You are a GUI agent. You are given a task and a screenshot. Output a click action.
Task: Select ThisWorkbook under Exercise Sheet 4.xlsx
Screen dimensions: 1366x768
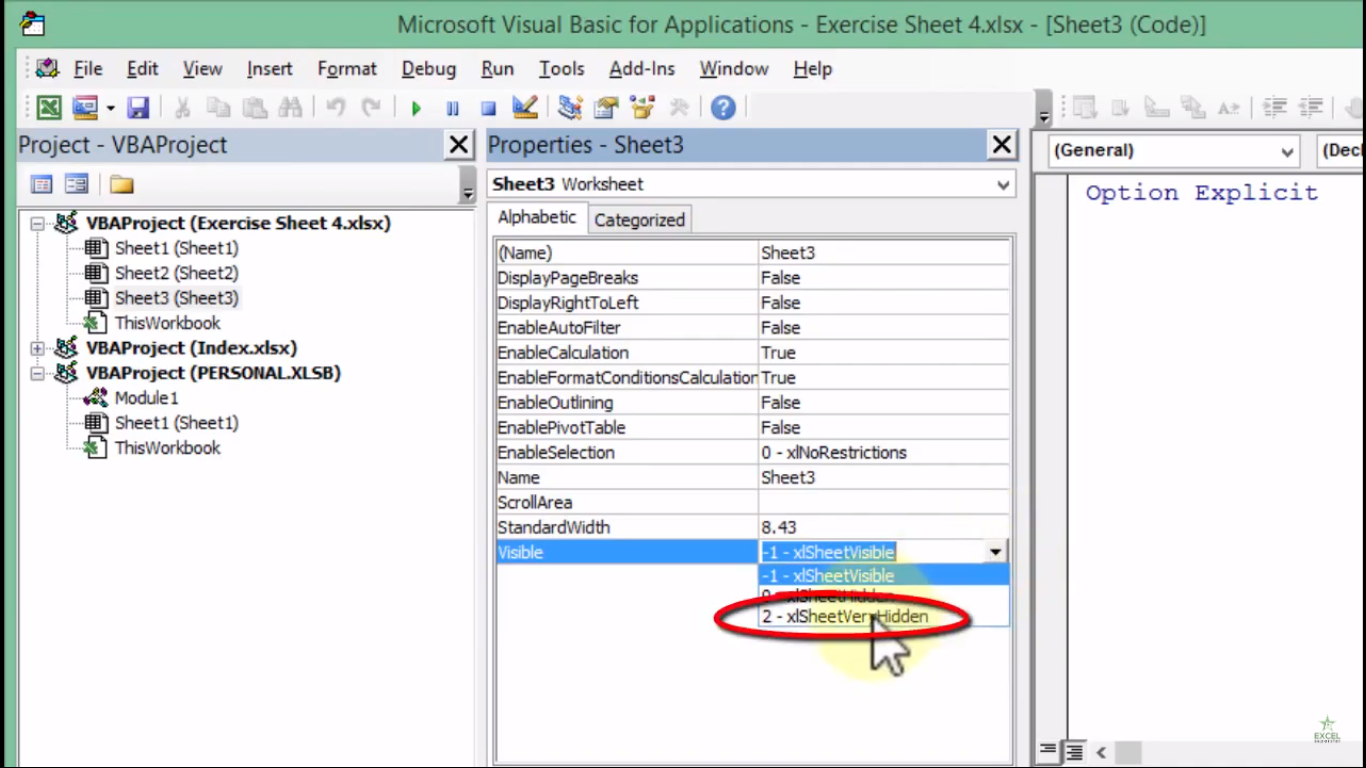(x=167, y=323)
